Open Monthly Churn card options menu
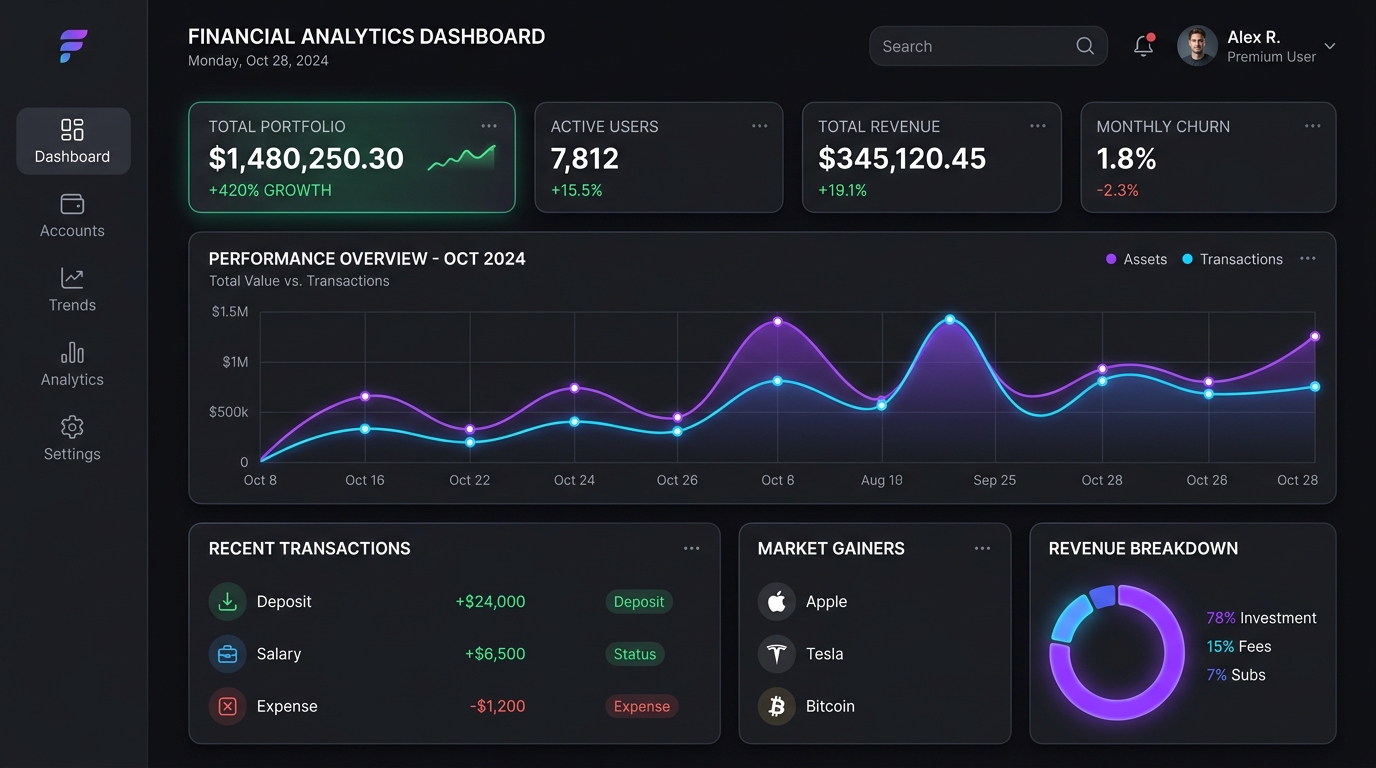 tap(1313, 126)
